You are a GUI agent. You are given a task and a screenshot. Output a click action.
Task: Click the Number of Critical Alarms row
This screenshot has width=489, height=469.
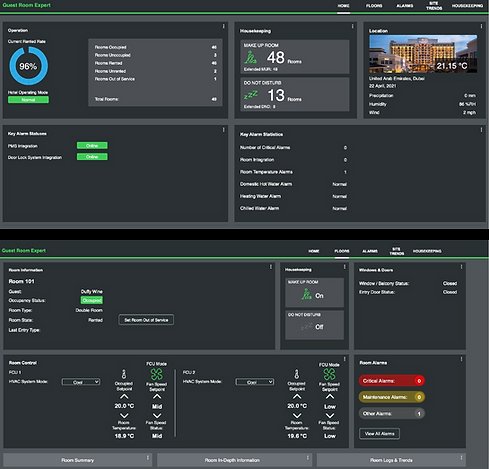click(x=293, y=148)
